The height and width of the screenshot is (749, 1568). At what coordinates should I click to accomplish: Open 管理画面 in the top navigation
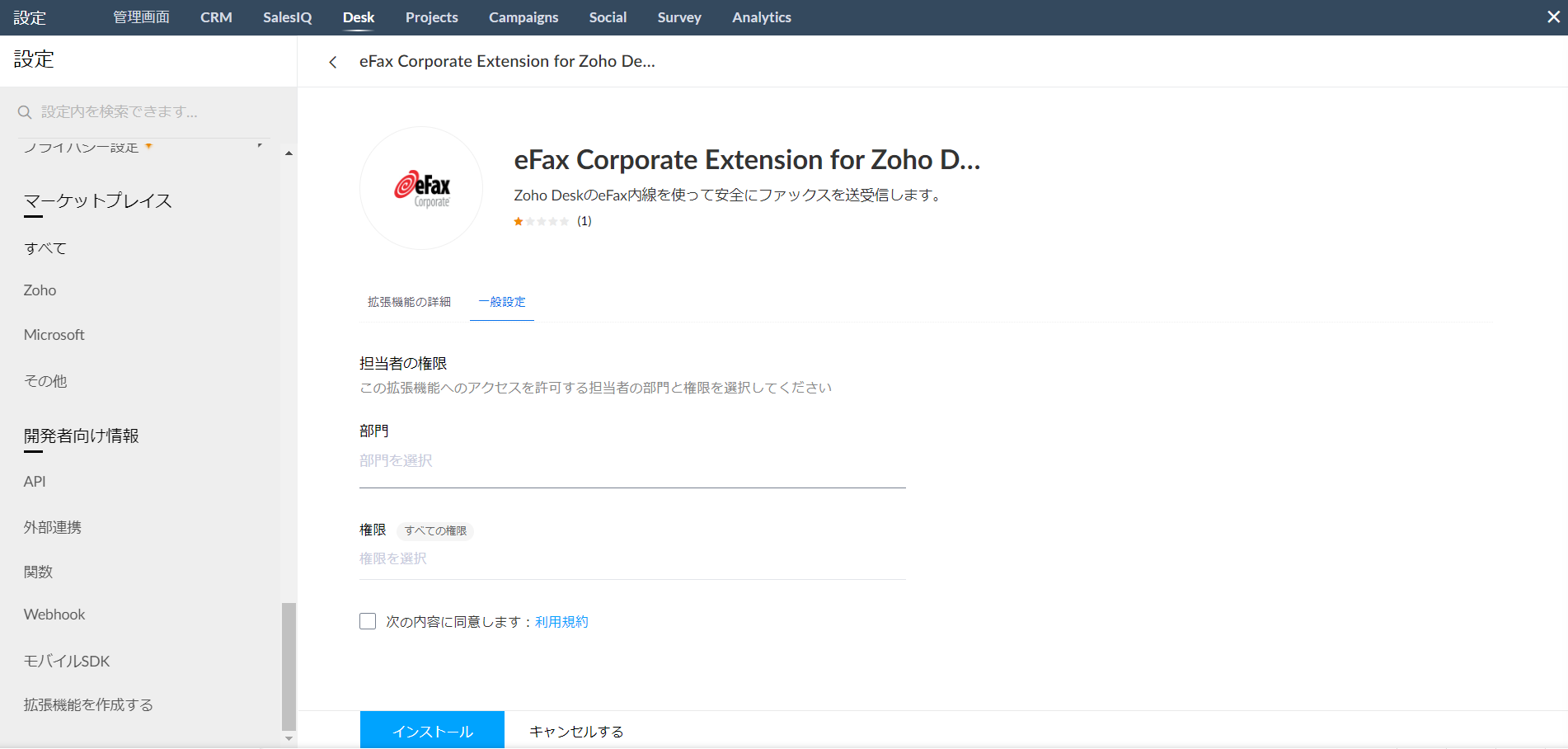pyautogui.click(x=141, y=17)
